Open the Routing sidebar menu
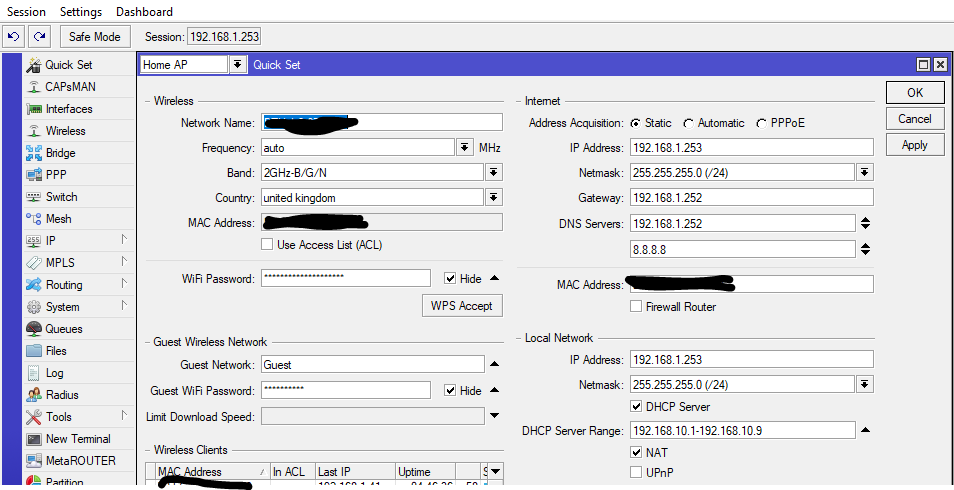The image size is (954, 490). pyautogui.click(x=77, y=285)
